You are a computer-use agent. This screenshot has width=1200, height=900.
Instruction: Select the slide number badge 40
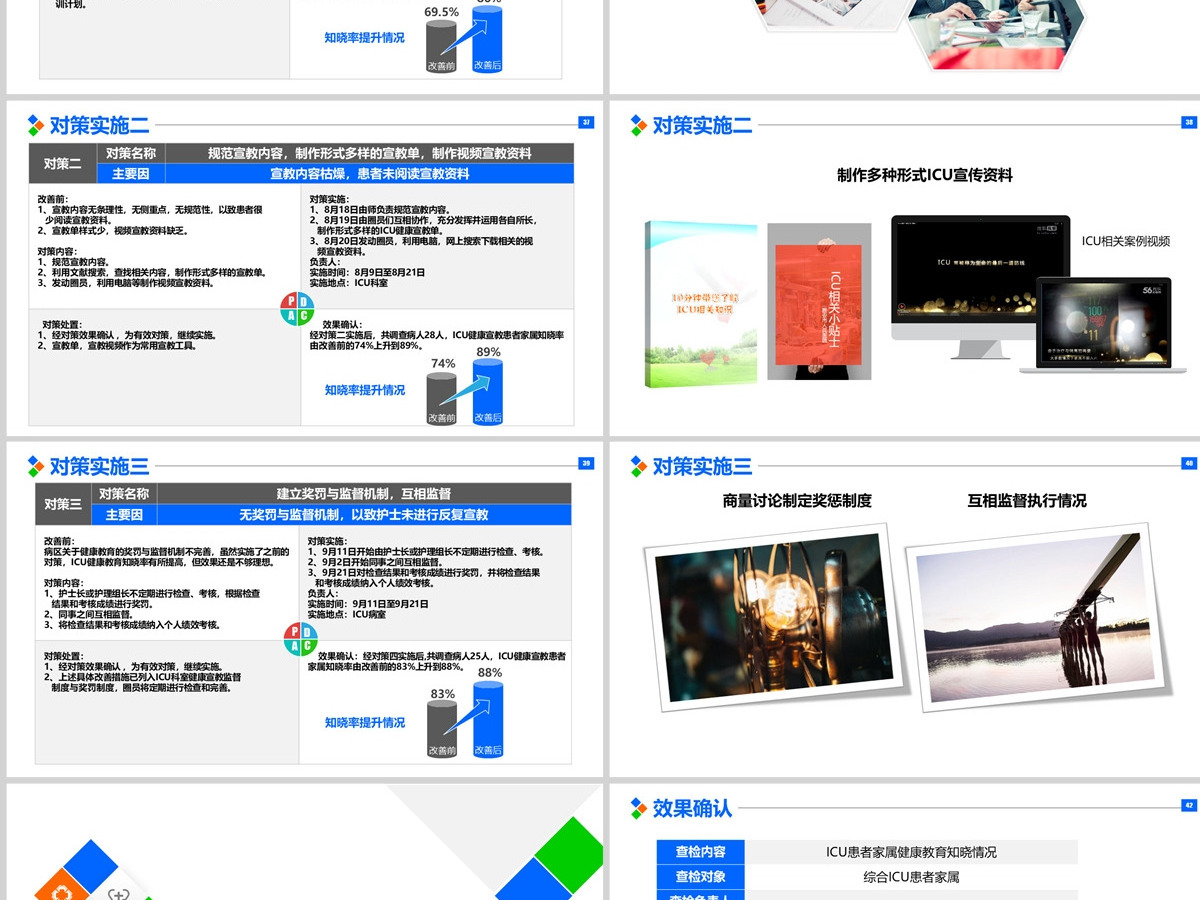point(1189,463)
